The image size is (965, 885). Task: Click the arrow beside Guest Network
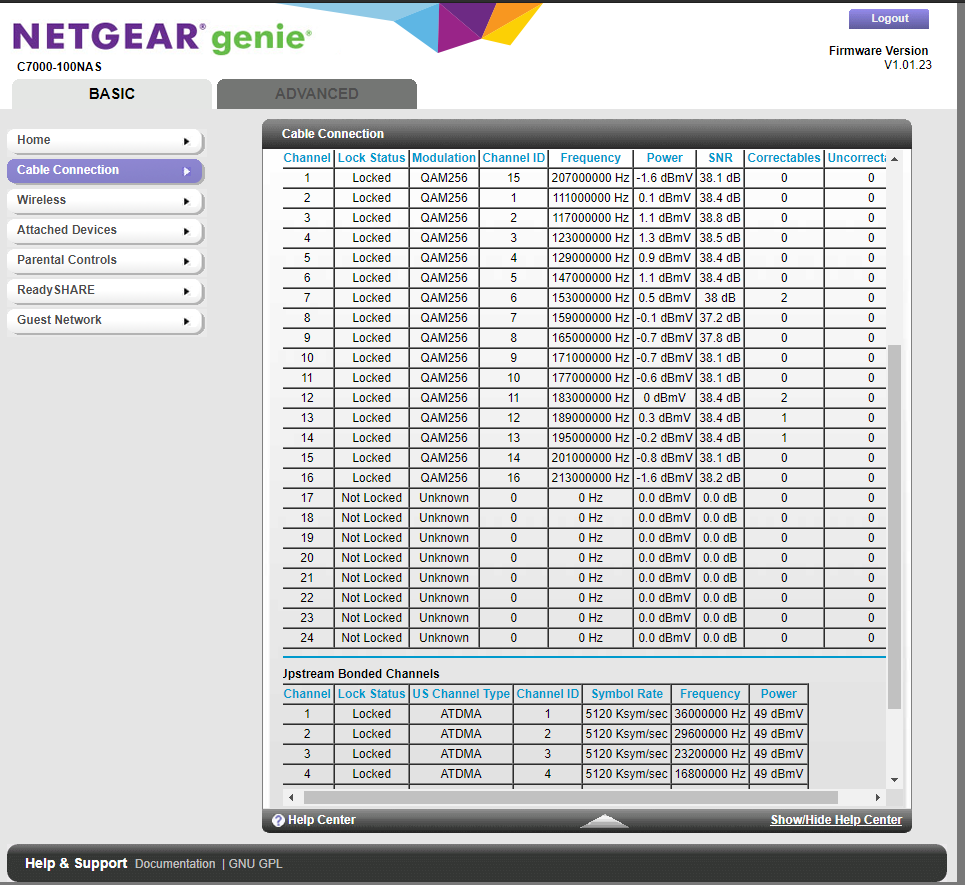186,321
